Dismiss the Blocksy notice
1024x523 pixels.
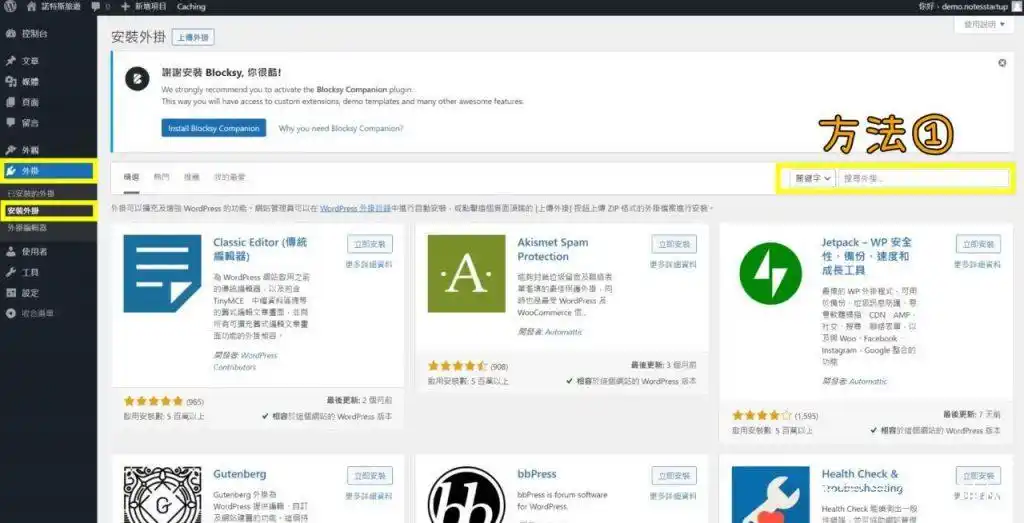pyautogui.click(x=1002, y=63)
